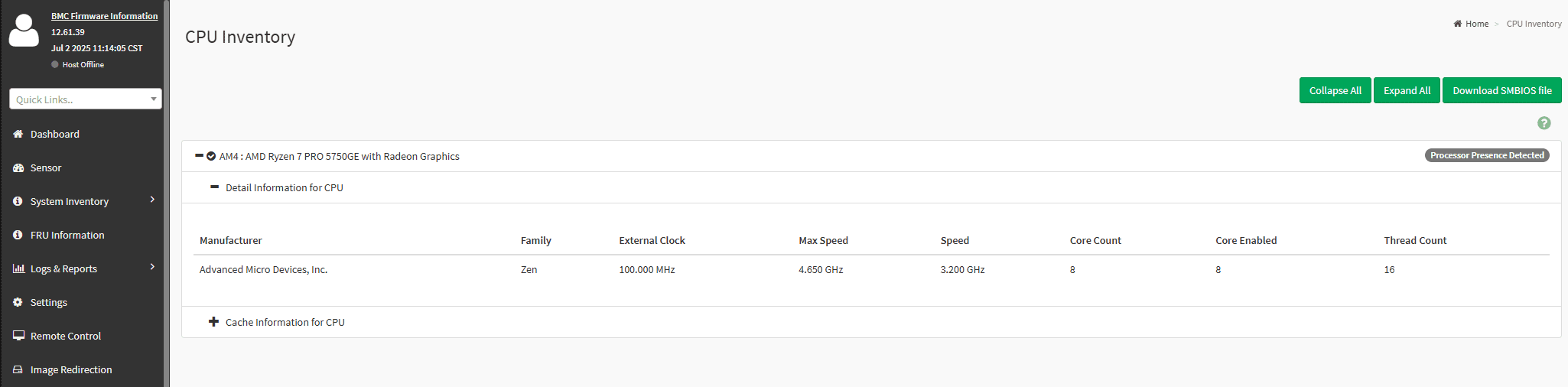Click the Settings gear icon
The height and width of the screenshot is (387, 1568).
(18, 302)
